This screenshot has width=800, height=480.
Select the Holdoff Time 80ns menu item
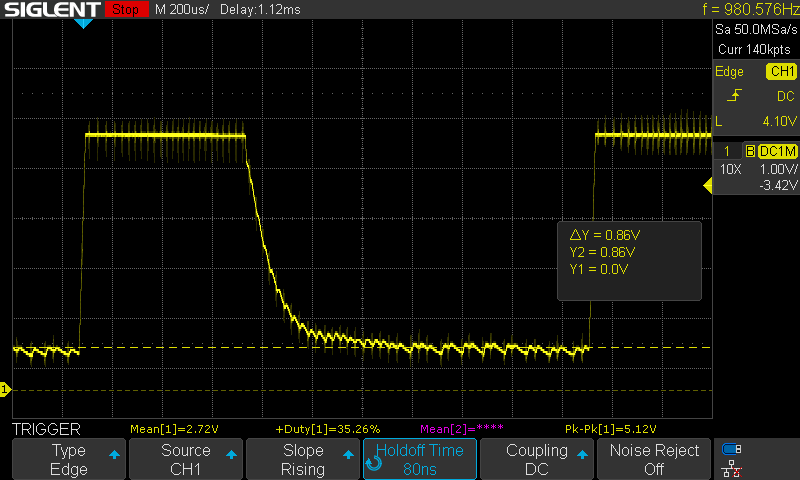(x=420, y=459)
